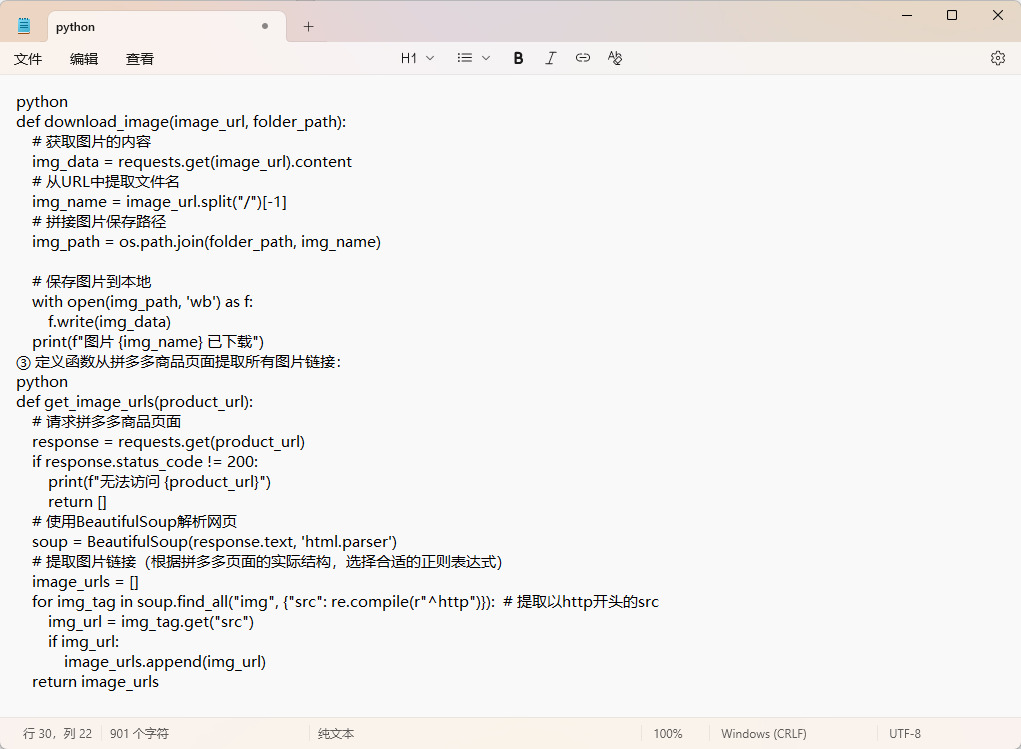Click line 'img_path = os.path.join(folder_path, img_name)'
The image size is (1021, 749).
coord(206,242)
